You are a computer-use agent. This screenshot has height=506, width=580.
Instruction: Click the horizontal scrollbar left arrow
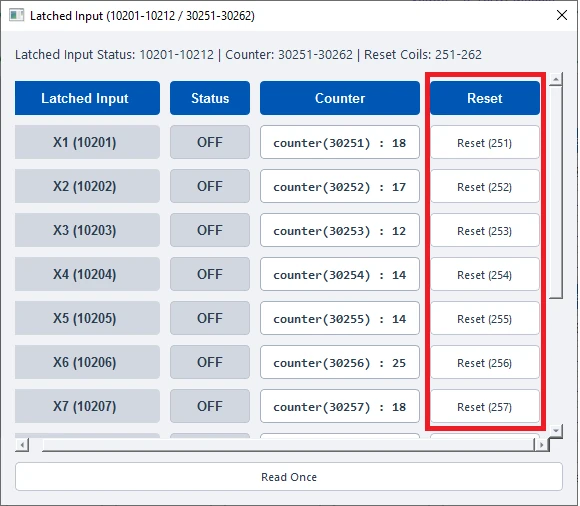[22, 445]
